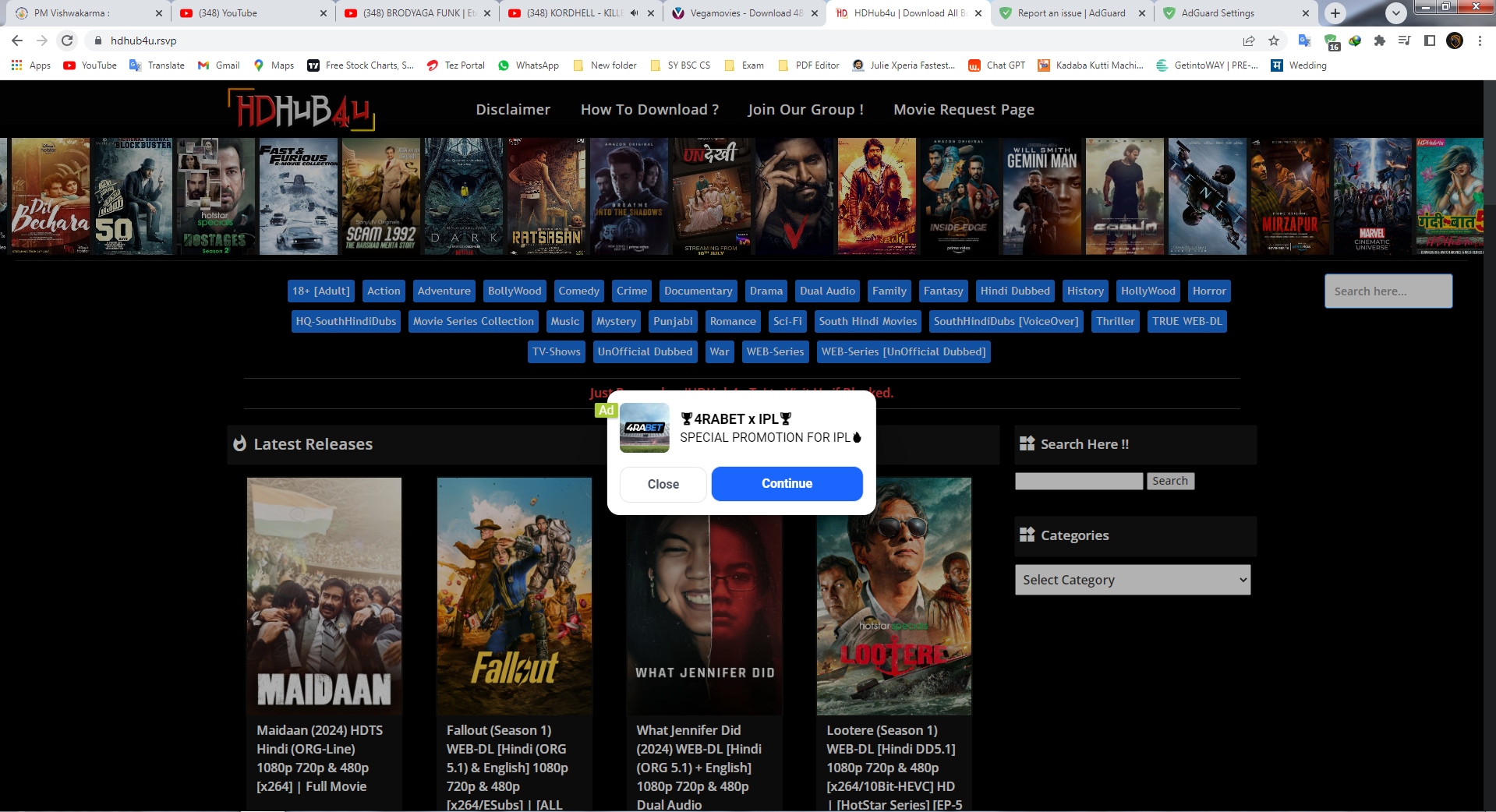Open the Disclaimer page
Viewport: 1496px width, 812px height.
coord(513,110)
